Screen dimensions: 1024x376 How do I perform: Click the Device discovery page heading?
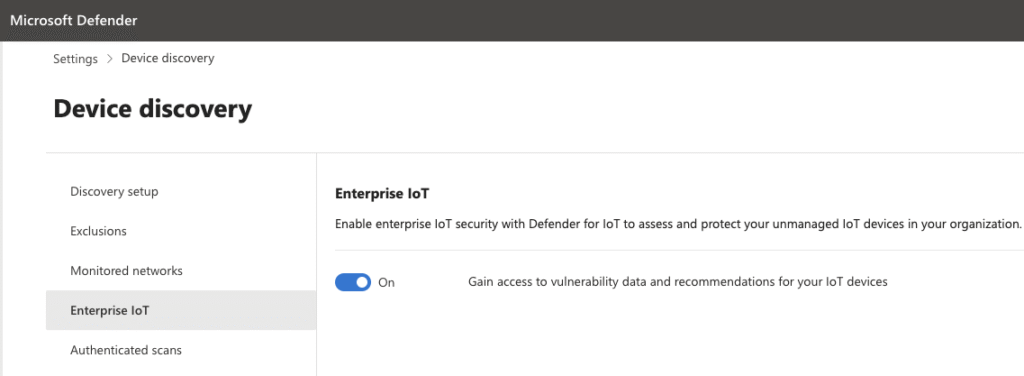tap(153, 108)
